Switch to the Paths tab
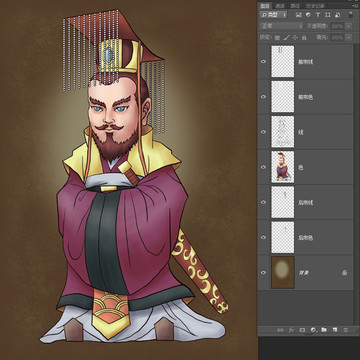The height and width of the screenshot is (360, 360). (295, 6)
